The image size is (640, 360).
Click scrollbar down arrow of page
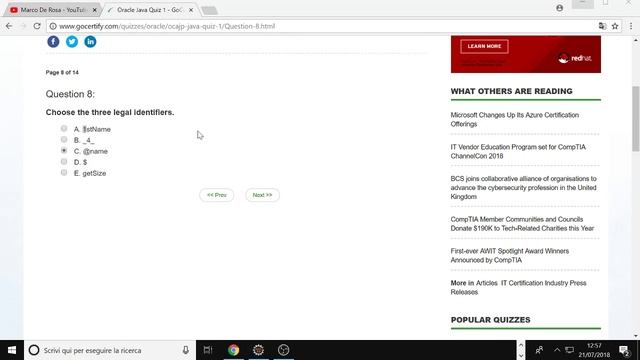coord(636,336)
